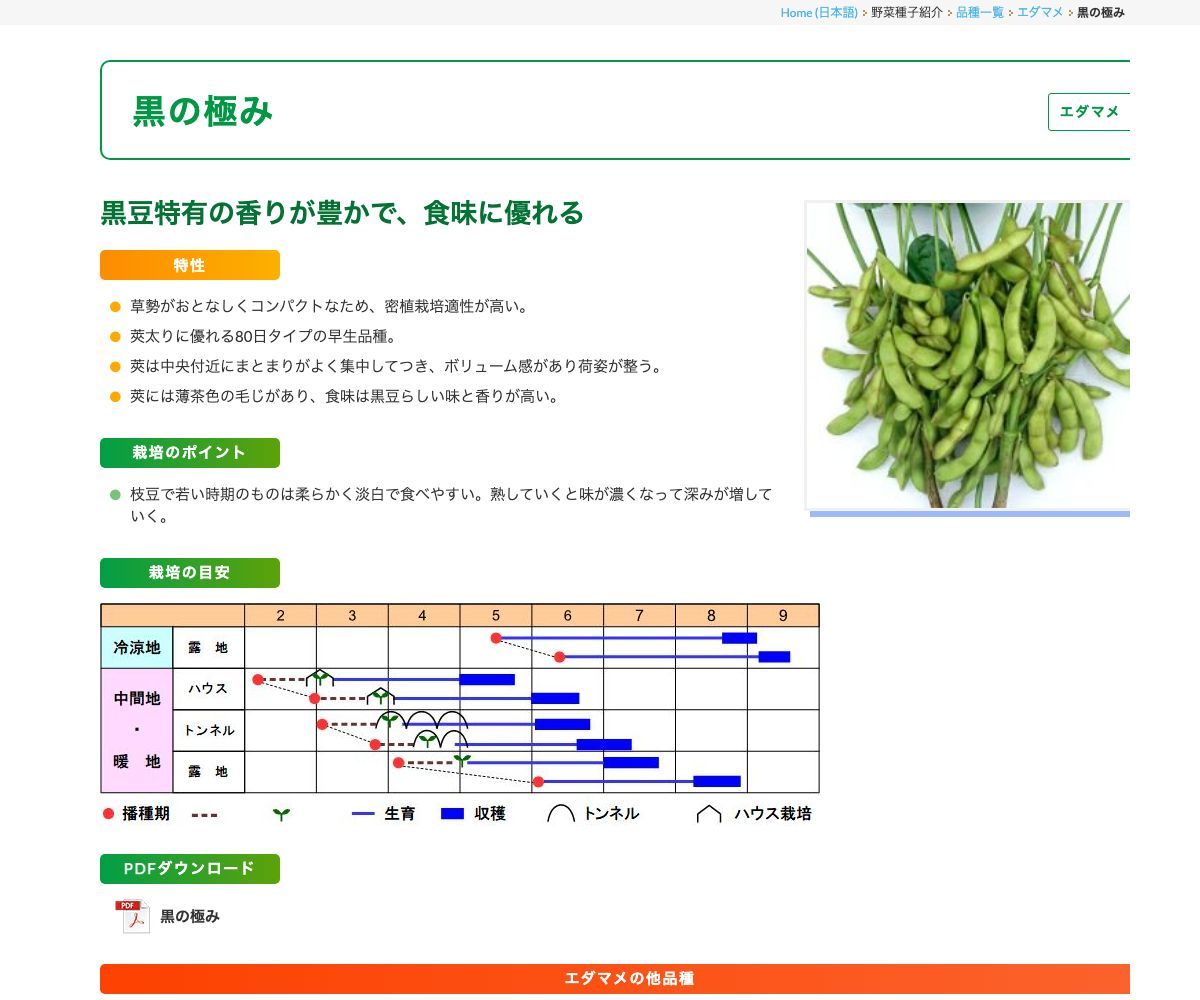The height and width of the screenshot is (1000, 1200).
Task: Download the 黒の極み PDF via text link
Action: pyautogui.click(x=190, y=916)
